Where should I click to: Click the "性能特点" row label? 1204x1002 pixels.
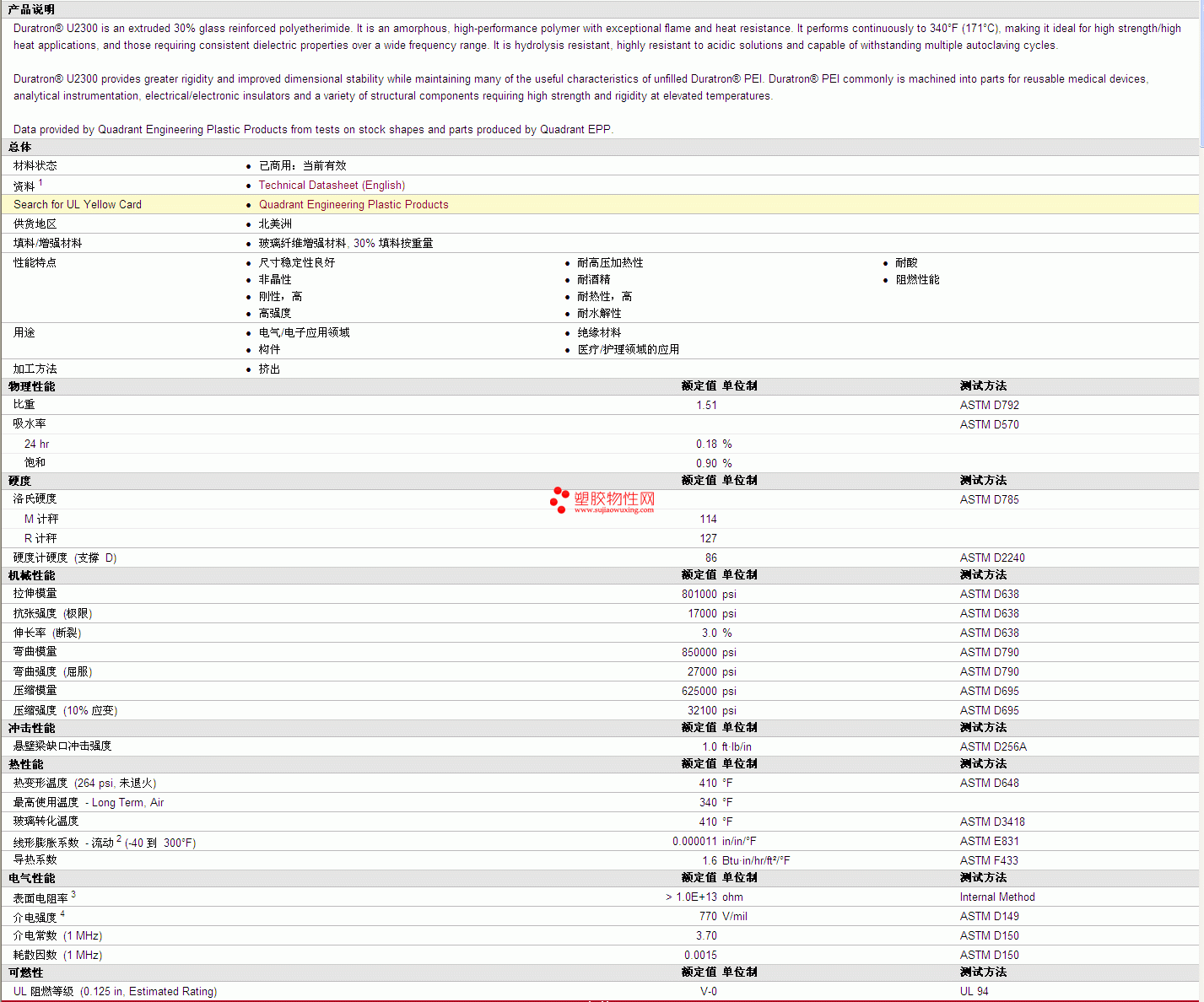point(35,263)
